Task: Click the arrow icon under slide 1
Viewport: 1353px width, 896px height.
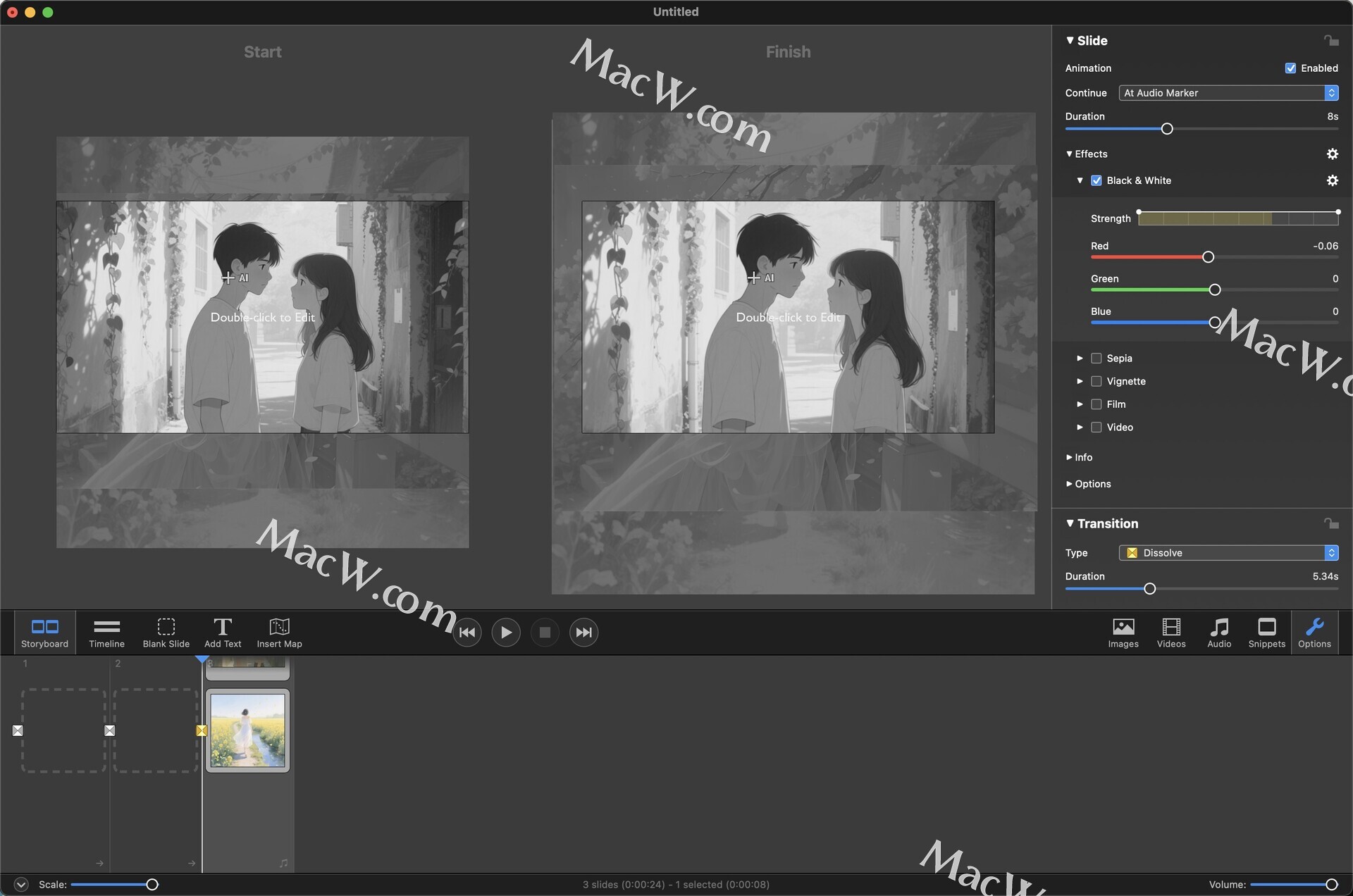Action: 99,863
